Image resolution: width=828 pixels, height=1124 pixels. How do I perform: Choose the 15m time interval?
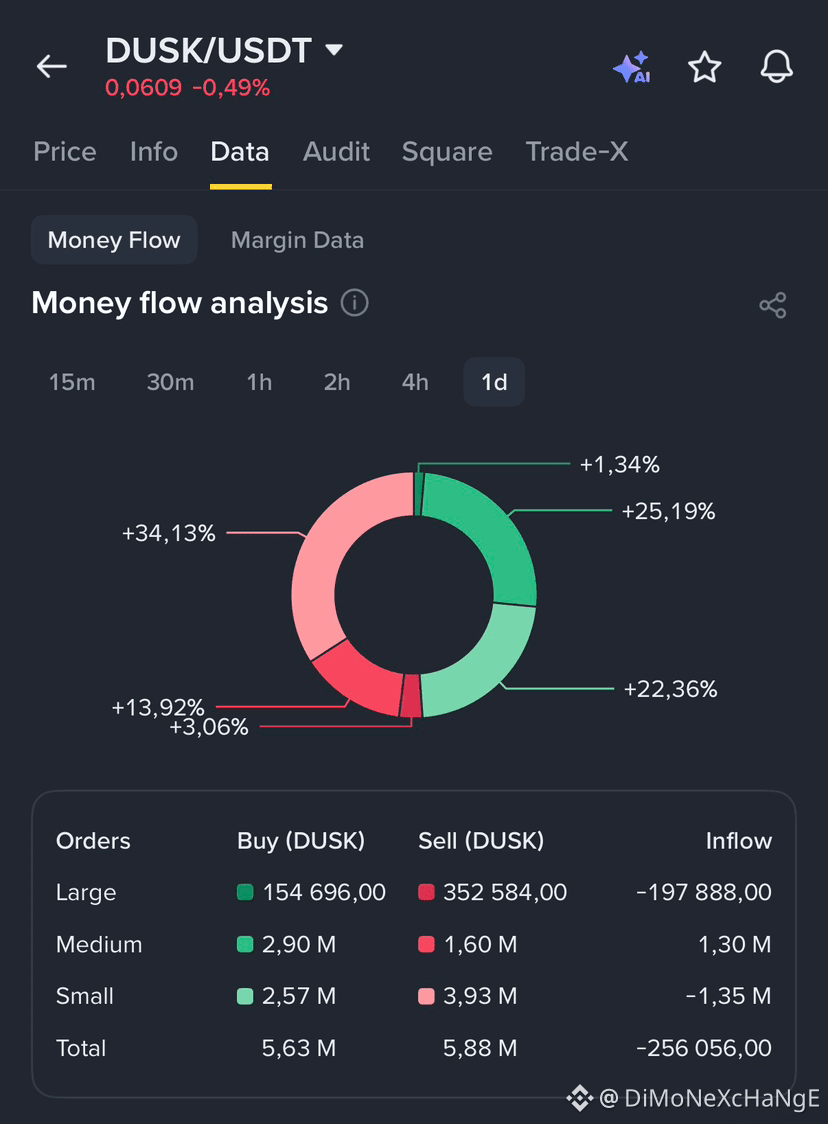point(72,382)
